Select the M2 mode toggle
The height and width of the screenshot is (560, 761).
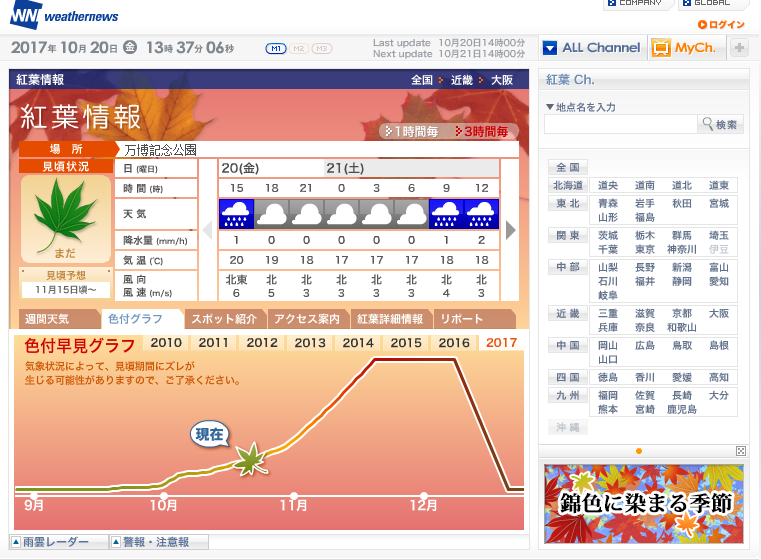tap(298, 48)
